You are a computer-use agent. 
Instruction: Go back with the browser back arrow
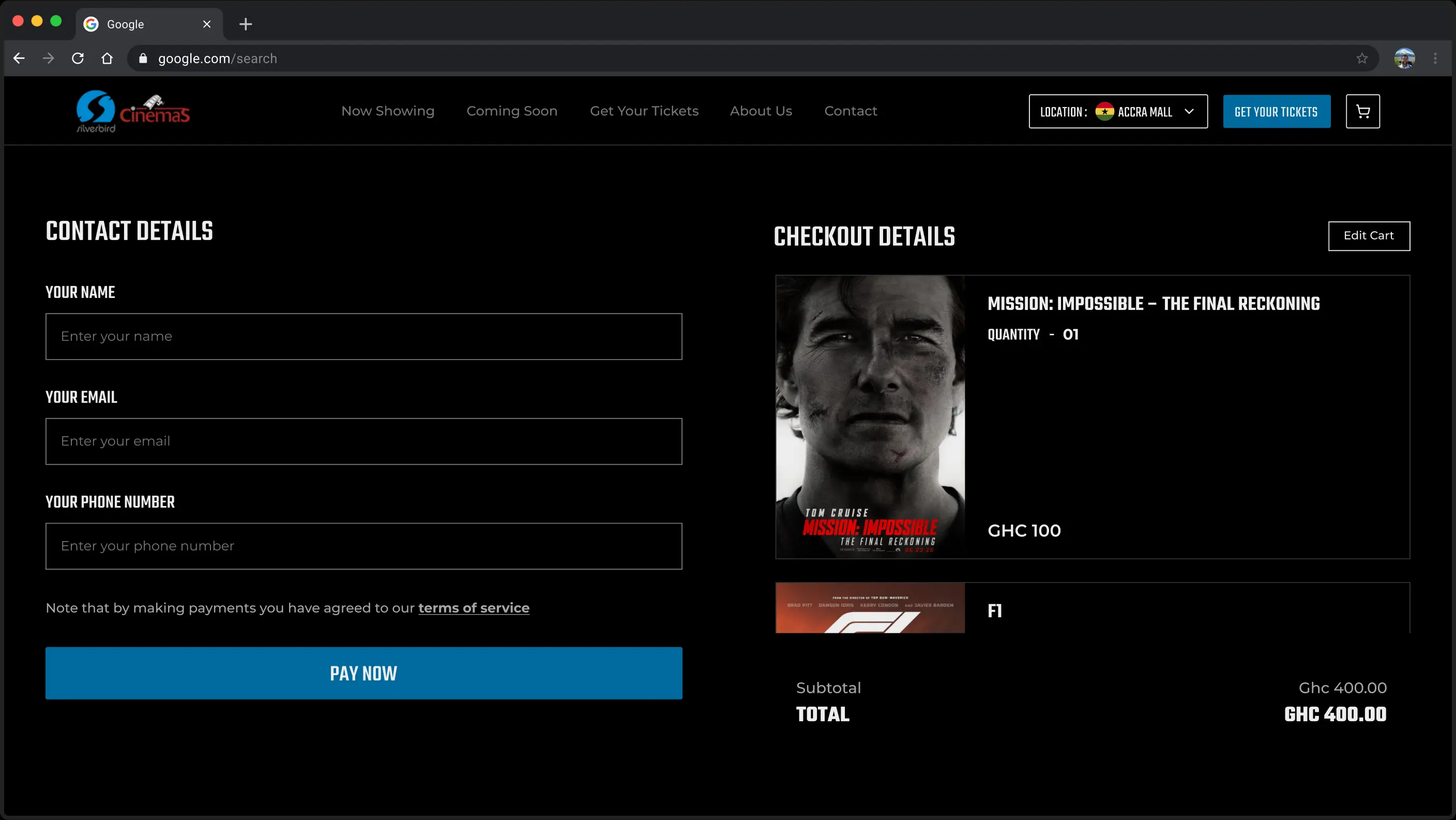click(x=19, y=58)
